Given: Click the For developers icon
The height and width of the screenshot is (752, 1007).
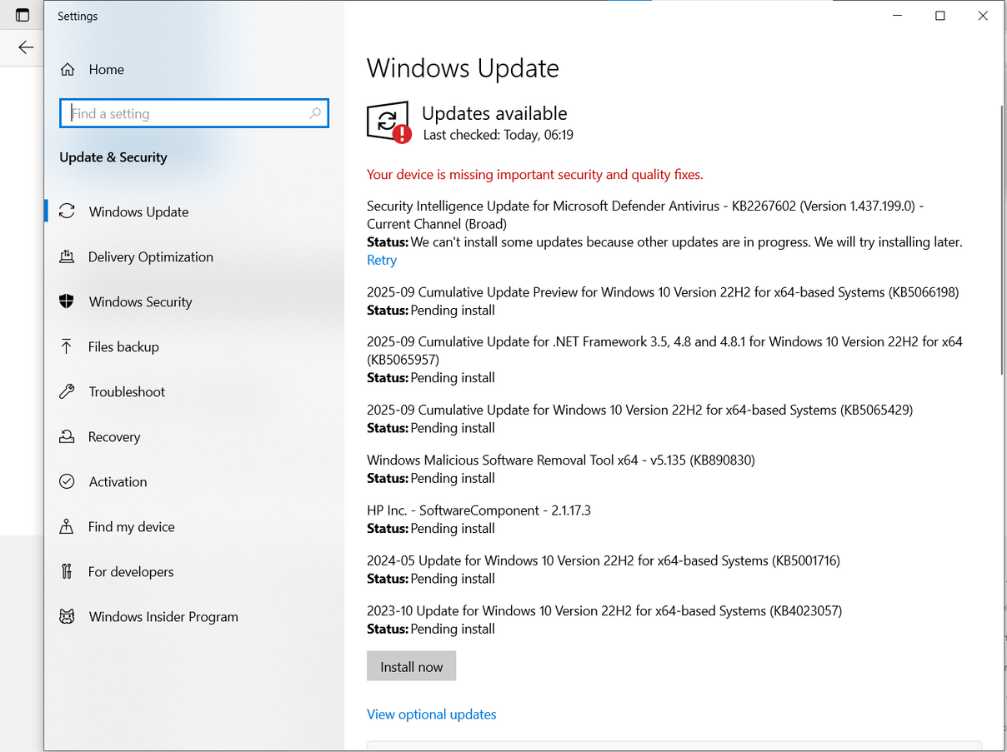Looking at the screenshot, I should pos(67,572).
